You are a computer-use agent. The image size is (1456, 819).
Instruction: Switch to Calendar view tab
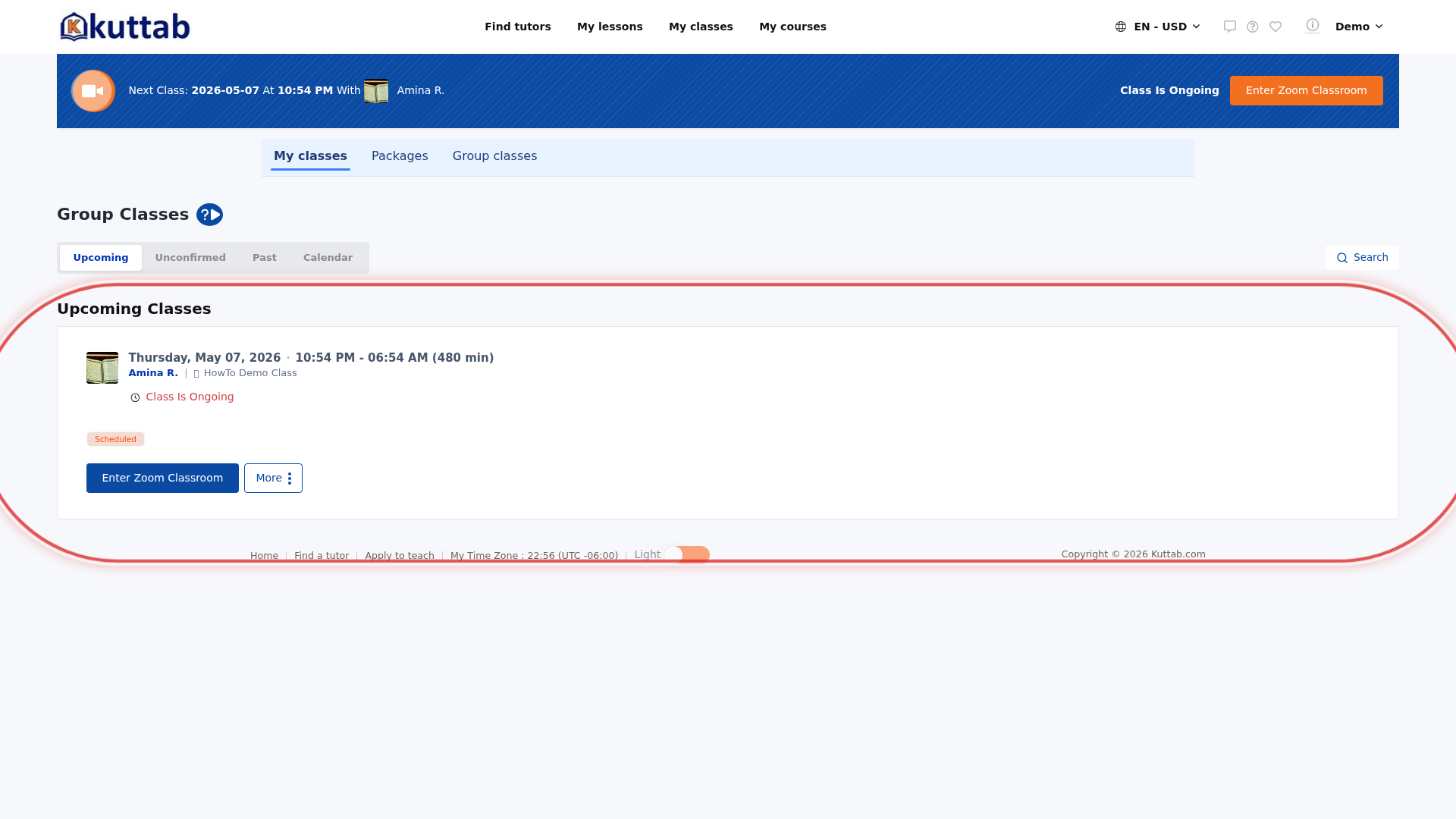coord(328,258)
